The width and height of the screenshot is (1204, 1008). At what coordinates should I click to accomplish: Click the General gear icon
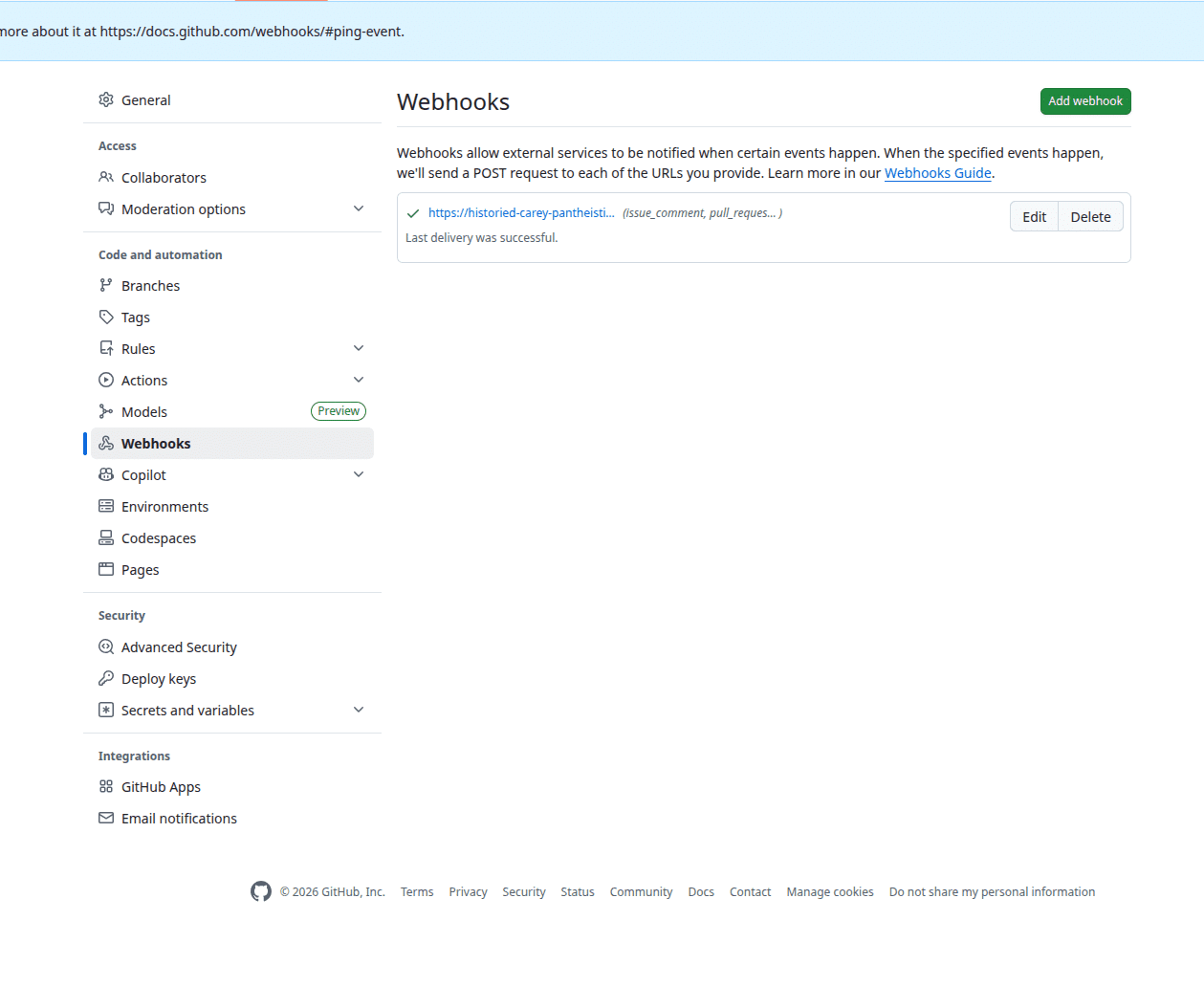[106, 99]
